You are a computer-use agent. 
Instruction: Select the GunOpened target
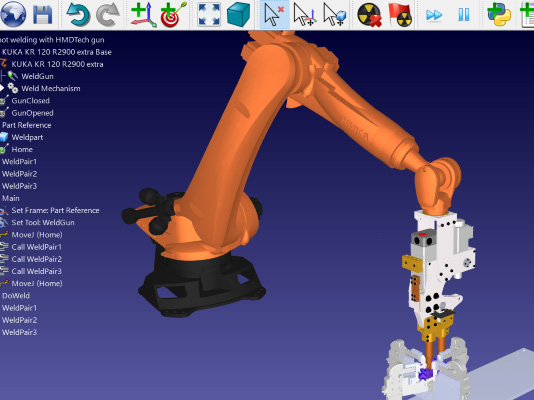click(32, 113)
